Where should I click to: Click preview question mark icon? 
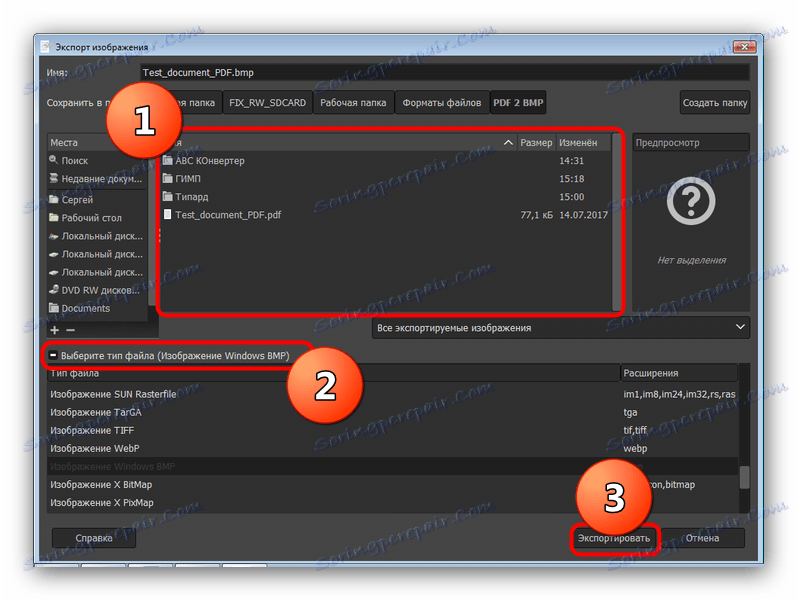[x=691, y=202]
